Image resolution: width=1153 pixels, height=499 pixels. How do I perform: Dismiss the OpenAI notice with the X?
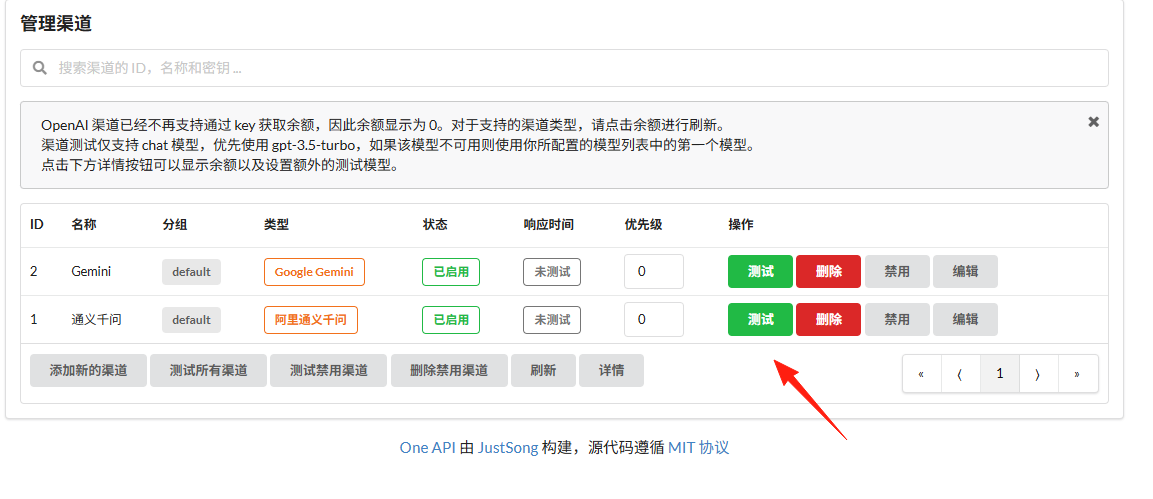1093,122
